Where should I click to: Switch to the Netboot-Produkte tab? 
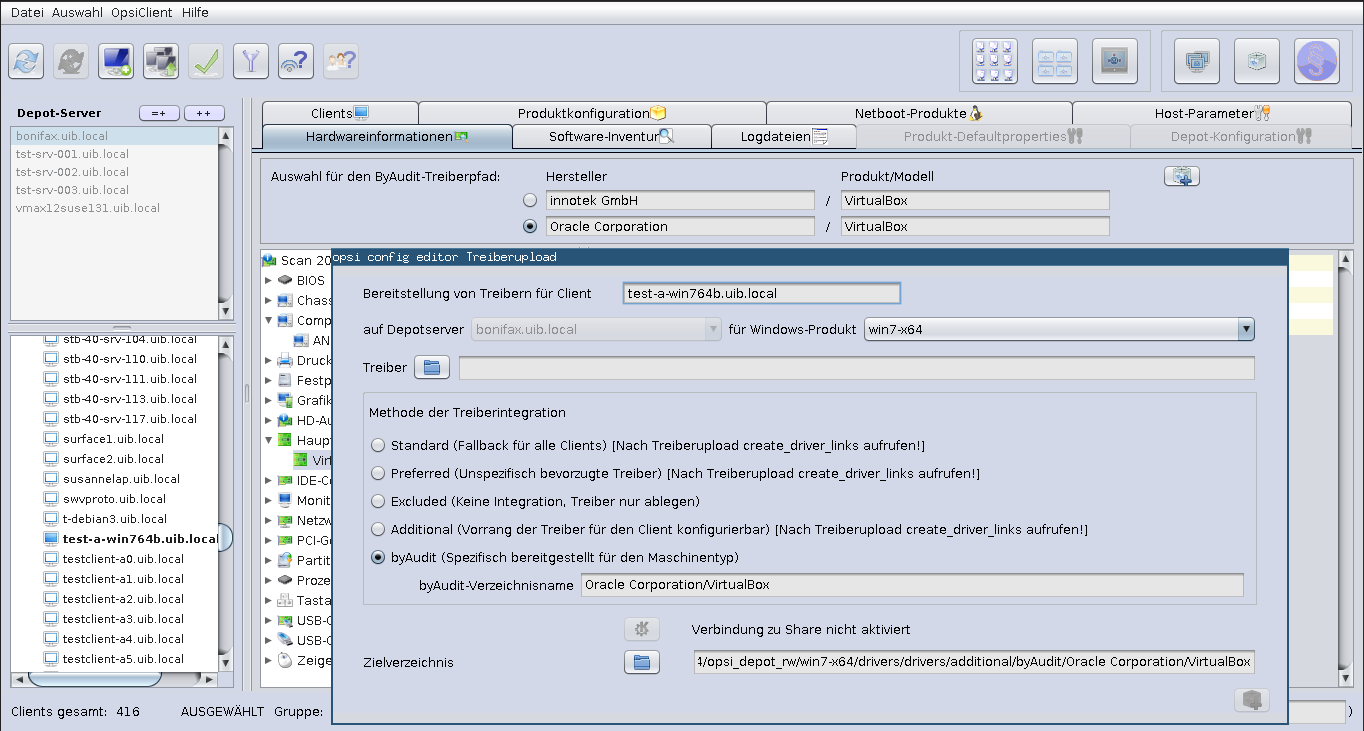pos(919,113)
